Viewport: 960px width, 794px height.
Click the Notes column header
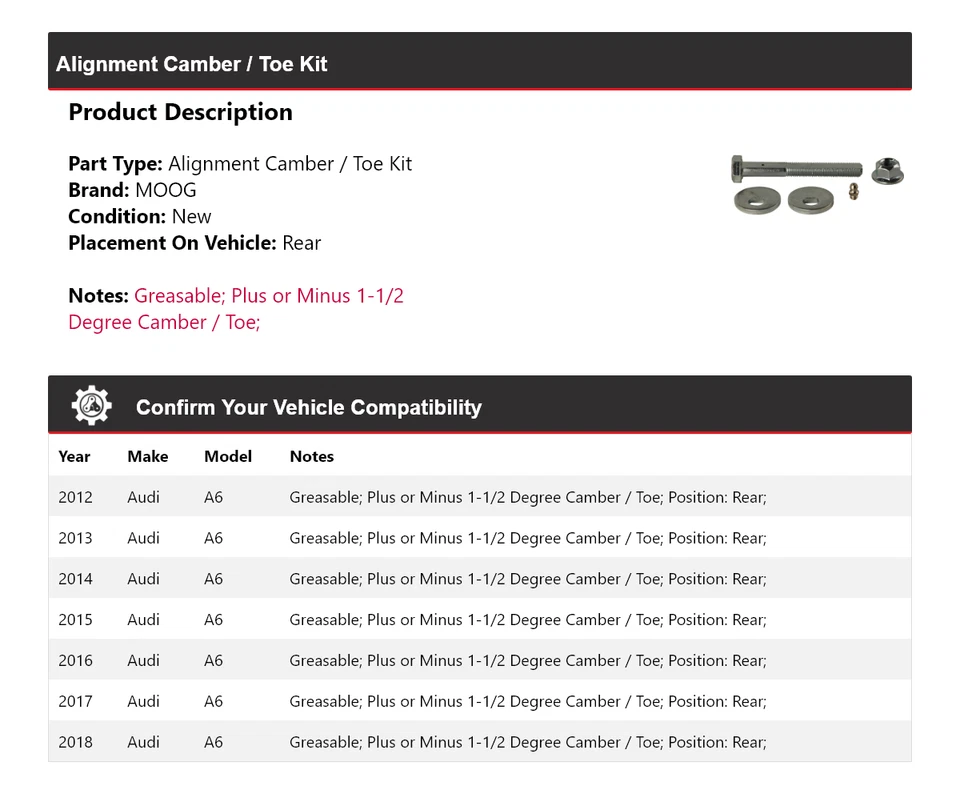pyautogui.click(x=312, y=456)
